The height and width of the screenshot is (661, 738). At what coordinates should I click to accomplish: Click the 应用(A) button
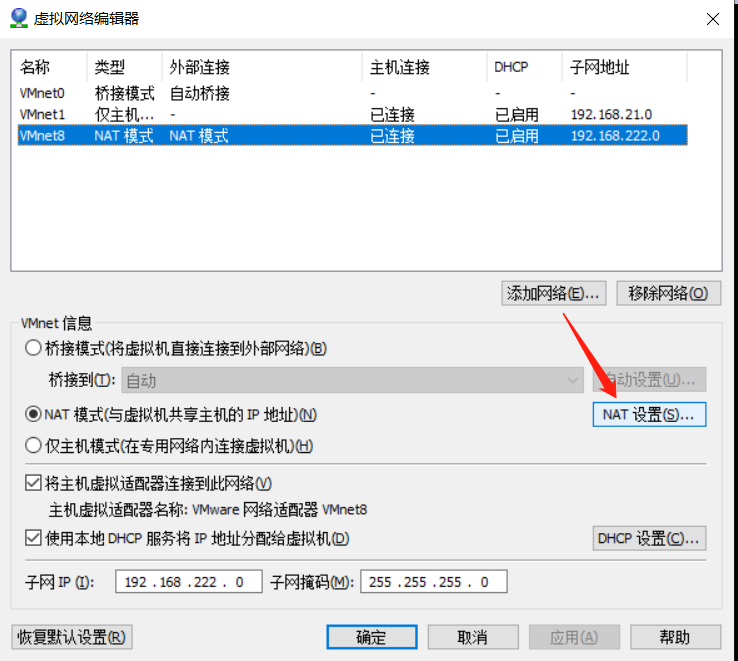pyautogui.click(x=574, y=637)
